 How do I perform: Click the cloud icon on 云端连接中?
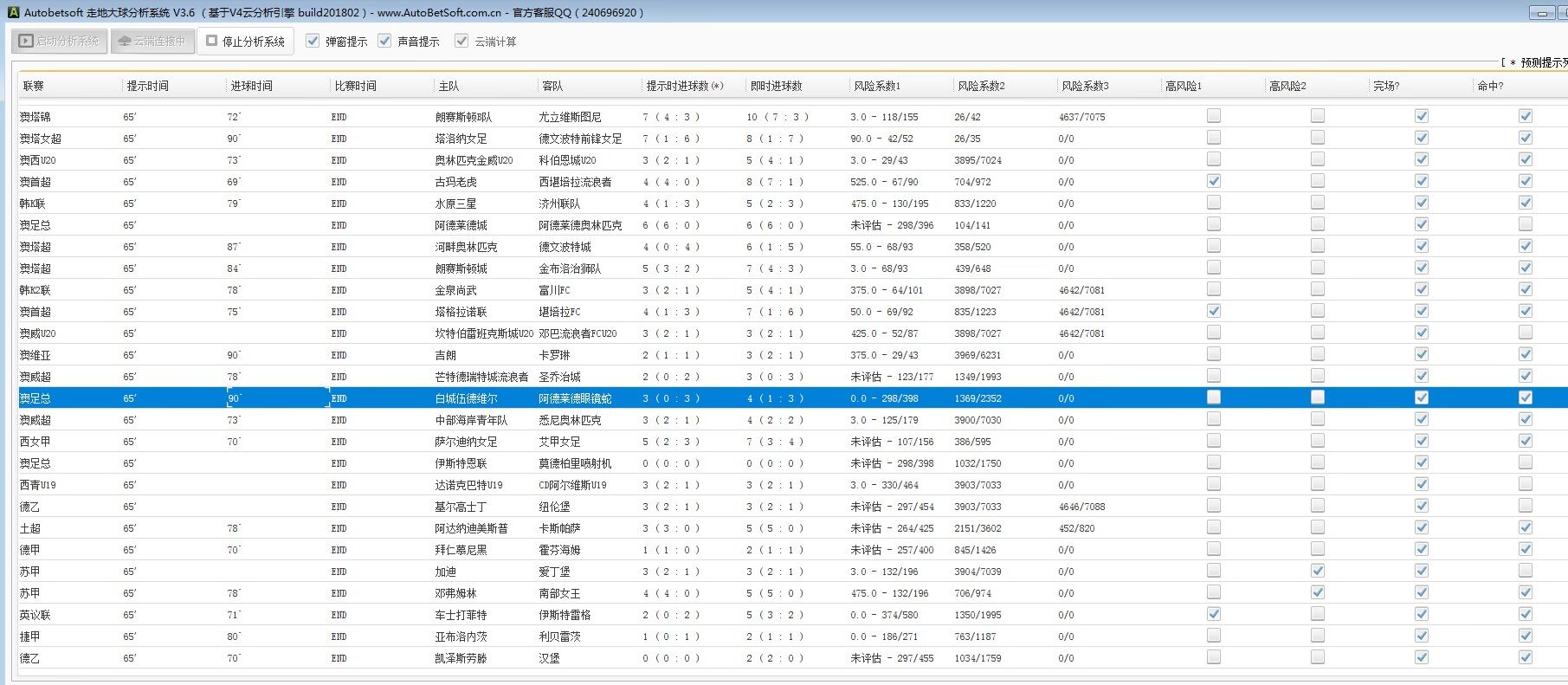coord(125,41)
